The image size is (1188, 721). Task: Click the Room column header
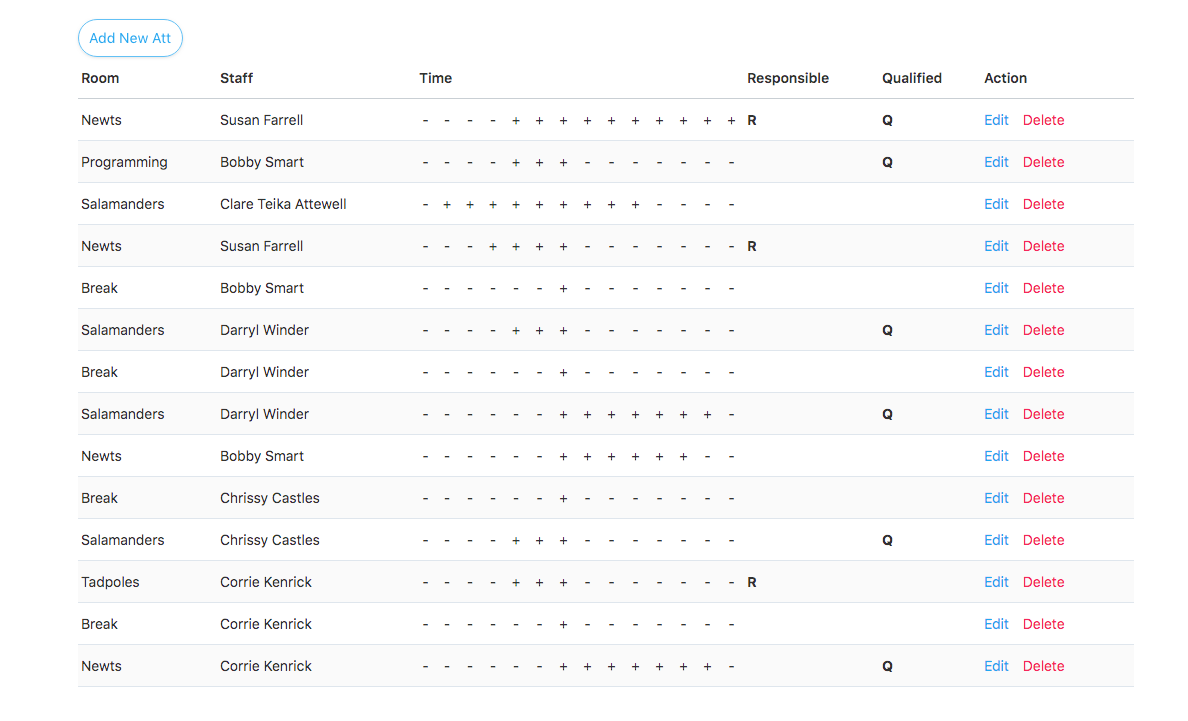click(x=100, y=78)
